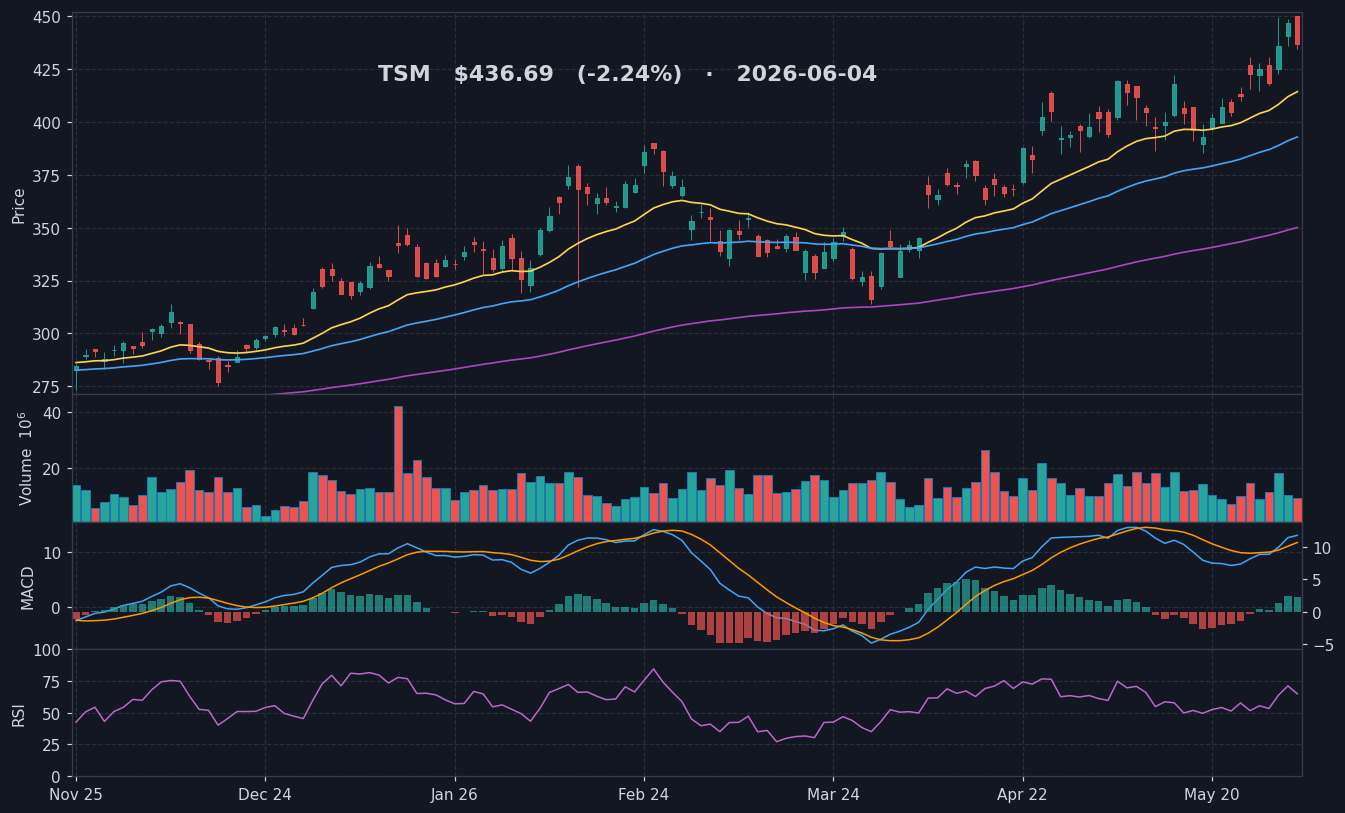This screenshot has height=813, width=1345.
Task: Click the tallest volume bar near 43 million
Action: [398, 464]
